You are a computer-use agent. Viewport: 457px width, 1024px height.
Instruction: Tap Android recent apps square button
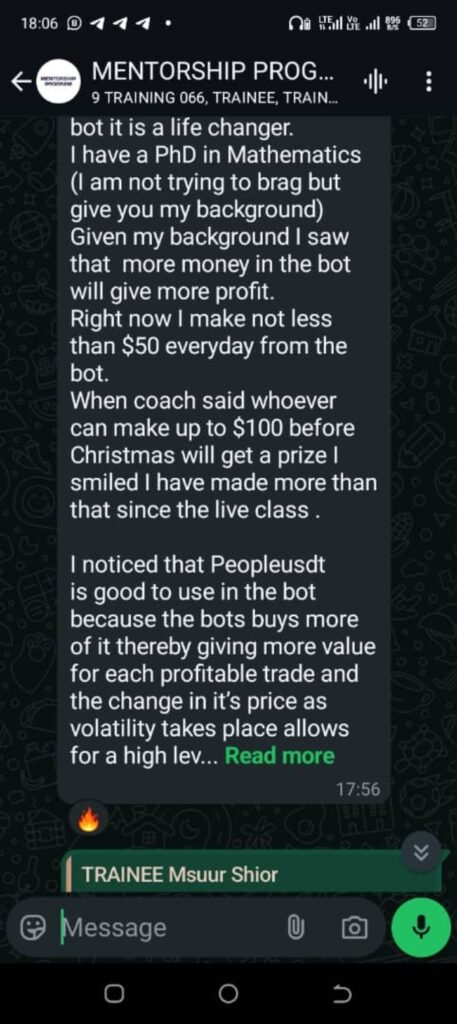pyautogui.click(x=114, y=994)
